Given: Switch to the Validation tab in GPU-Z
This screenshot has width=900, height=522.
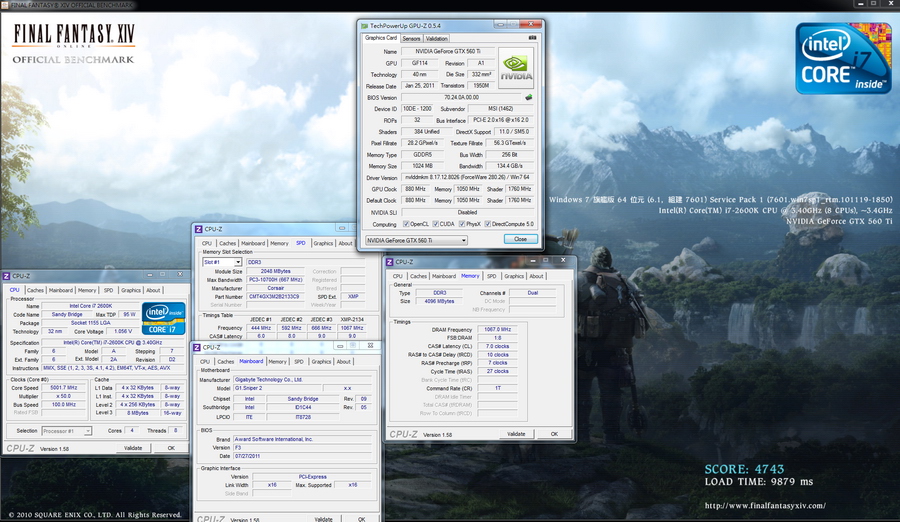Looking at the screenshot, I should pyautogui.click(x=437, y=38).
